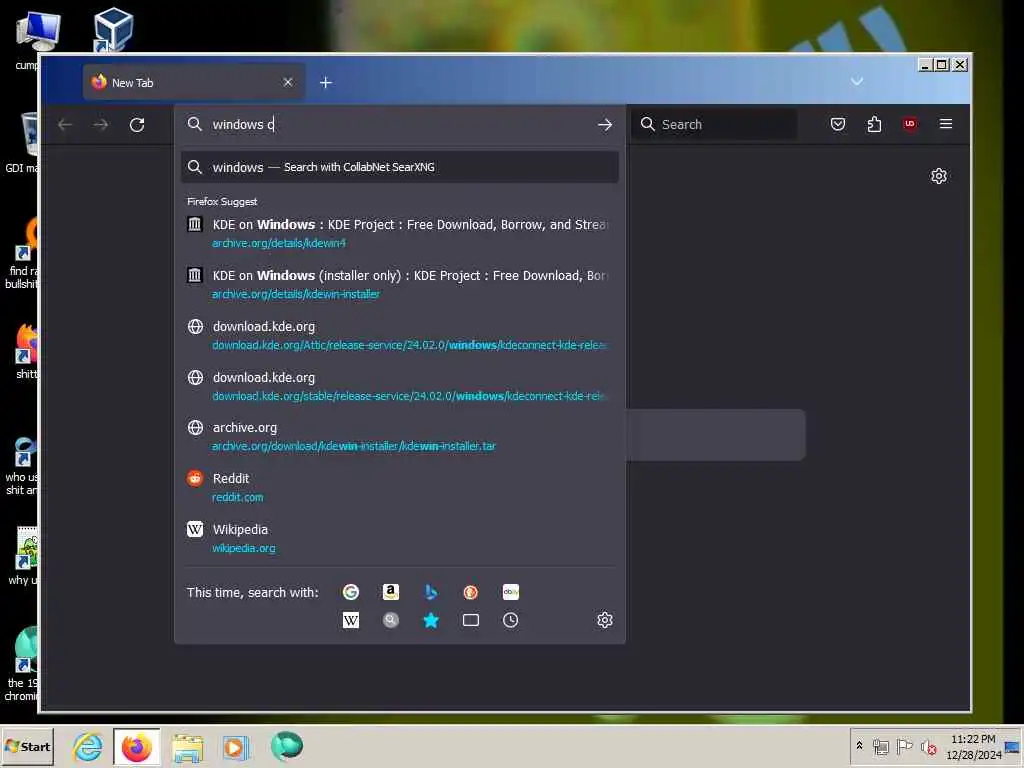Open the Pocket save icon
The width and height of the screenshot is (1024, 768).
coord(838,124)
